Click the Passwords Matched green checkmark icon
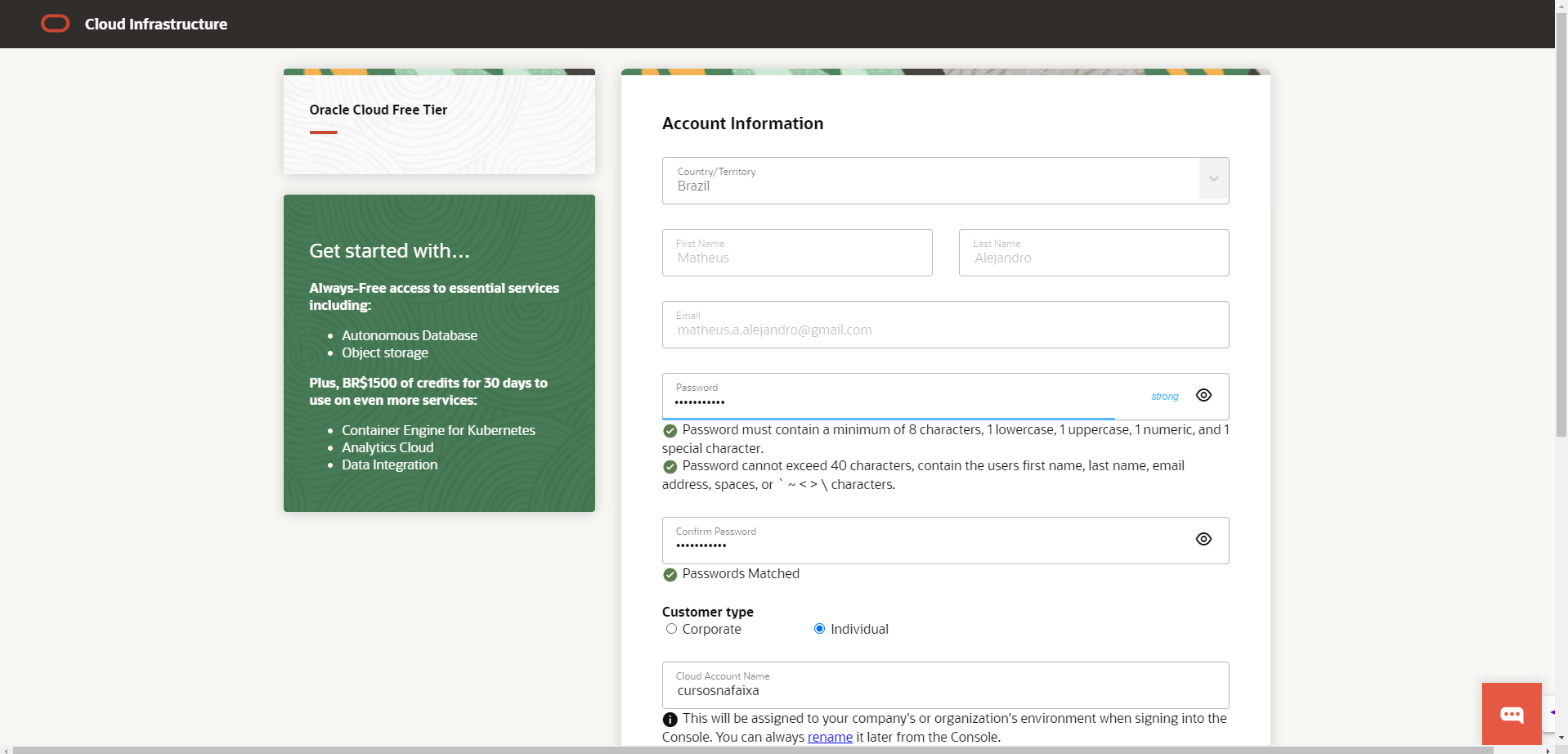The width and height of the screenshot is (1568, 754). click(670, 575)
